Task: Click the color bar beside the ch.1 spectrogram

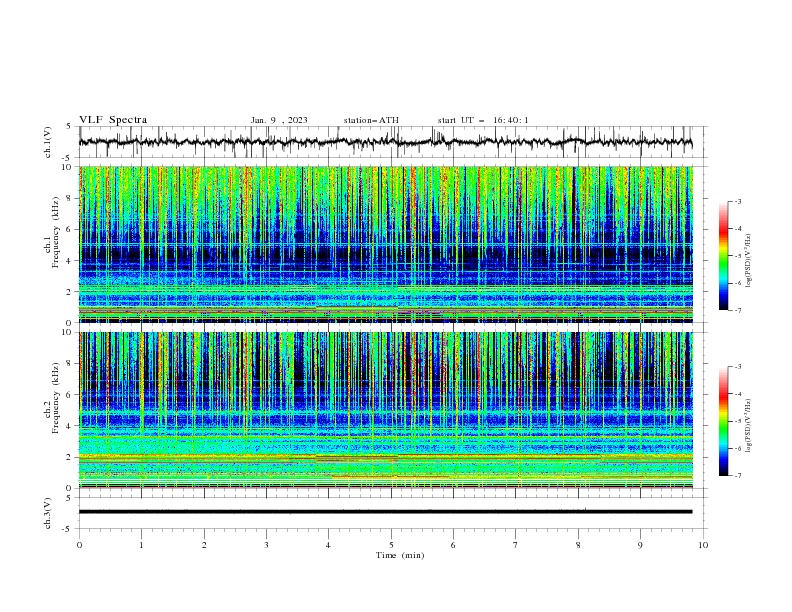Action: pyautogui.click(x=724, y=256)
